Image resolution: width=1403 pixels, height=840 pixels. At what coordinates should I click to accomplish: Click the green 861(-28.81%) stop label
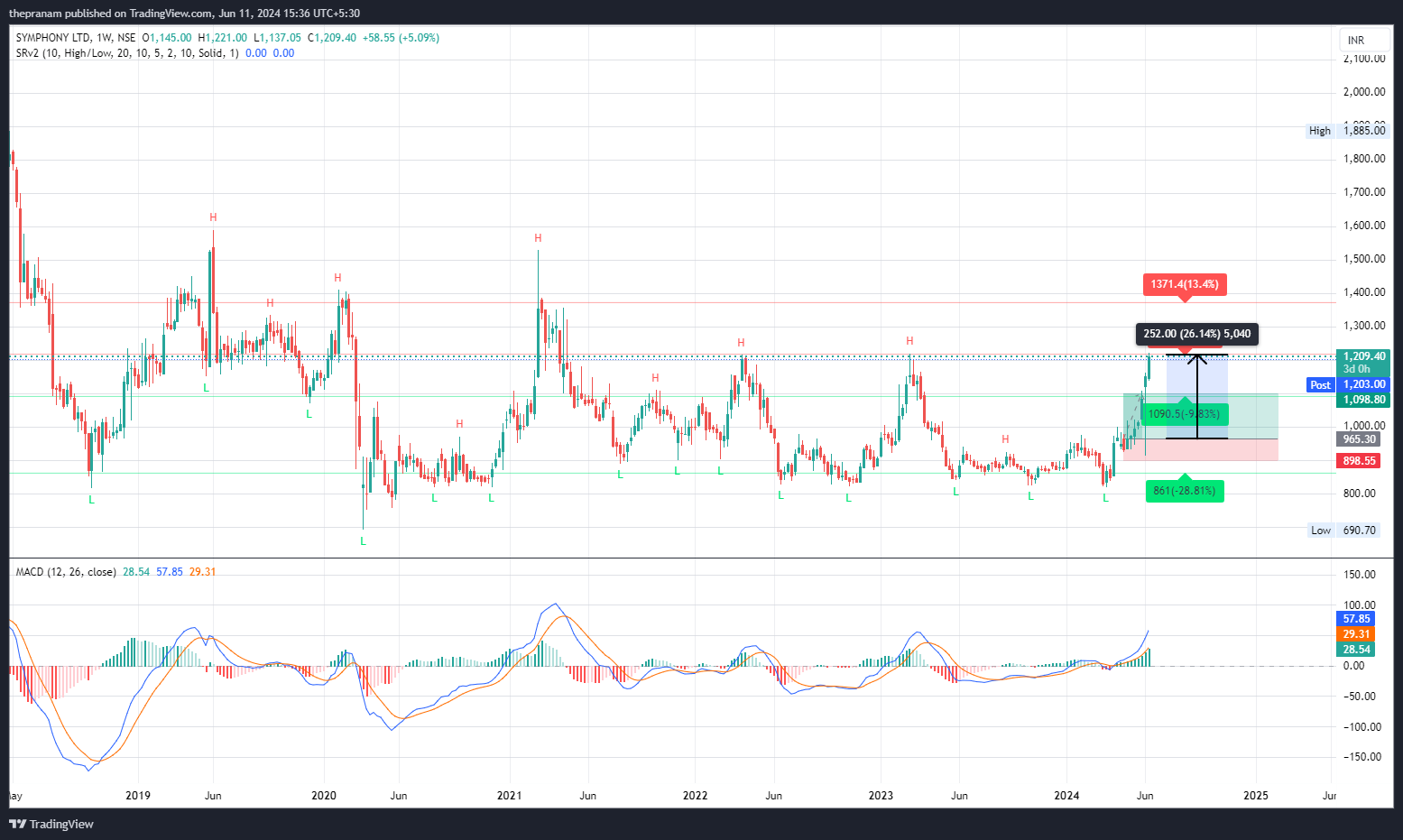(x=1185, y=491)
